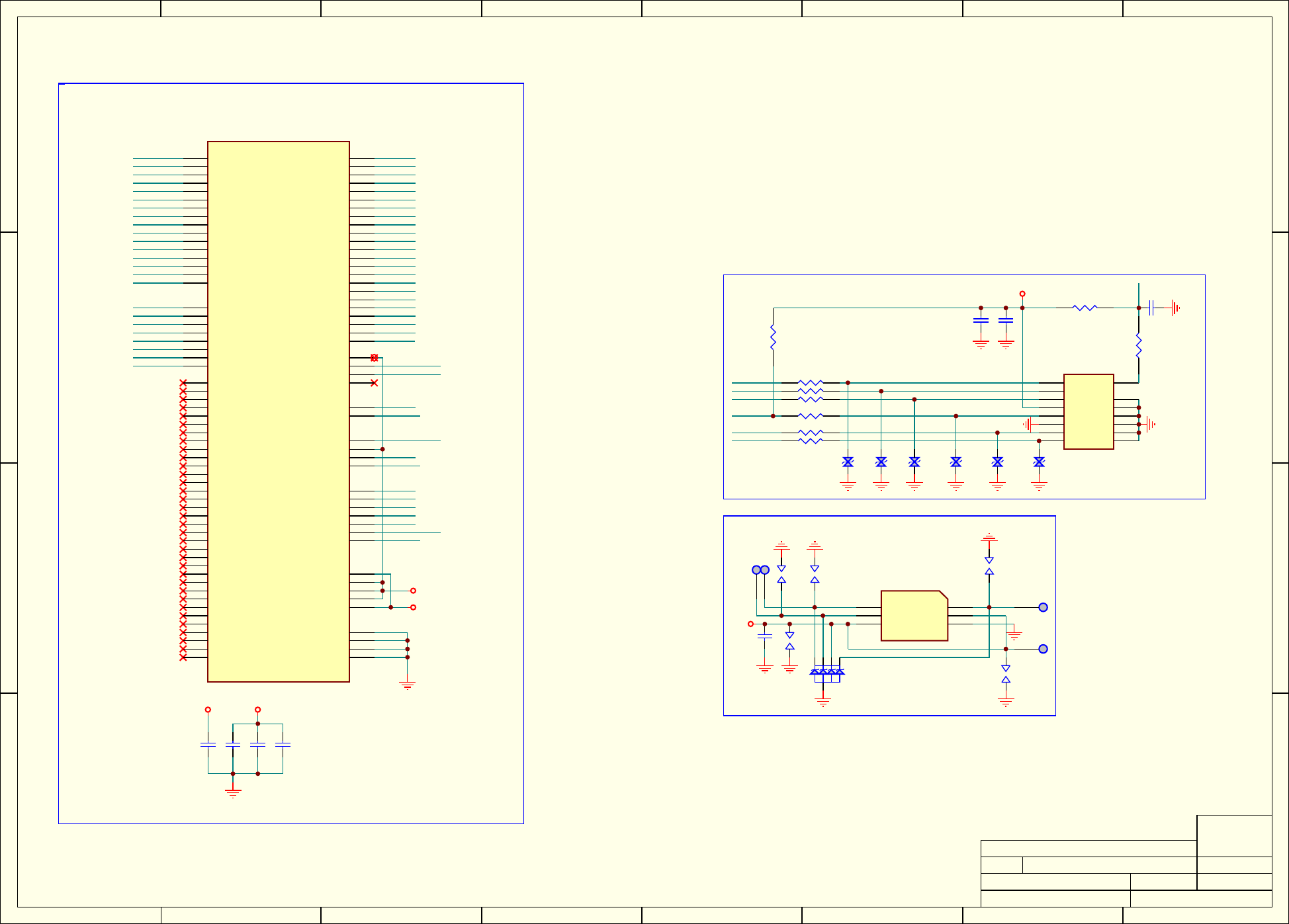Viewport: 1289px width, 924px height.
Task: Click the leftmost capacitor below the large IC
Action: 208,745
